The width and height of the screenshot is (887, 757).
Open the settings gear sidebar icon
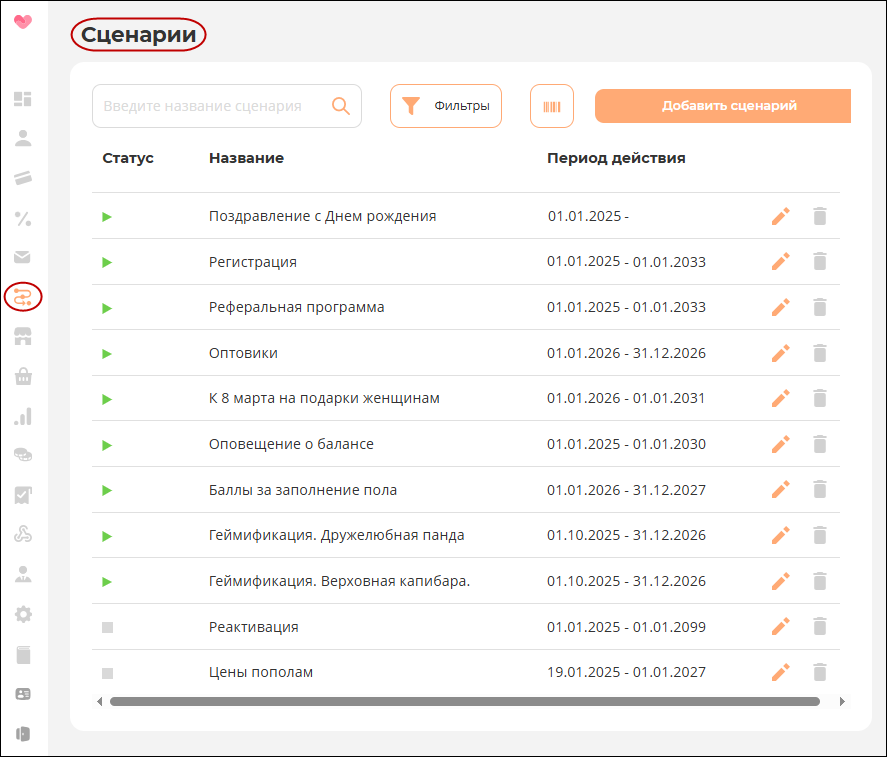(23, 614)
